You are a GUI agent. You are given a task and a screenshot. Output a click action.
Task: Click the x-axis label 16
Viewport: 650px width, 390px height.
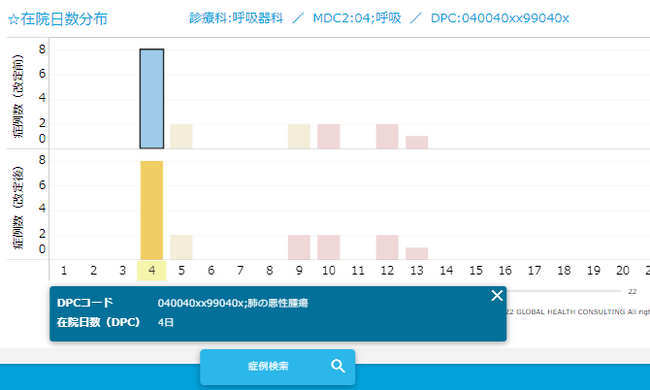[x=505, y=271]
